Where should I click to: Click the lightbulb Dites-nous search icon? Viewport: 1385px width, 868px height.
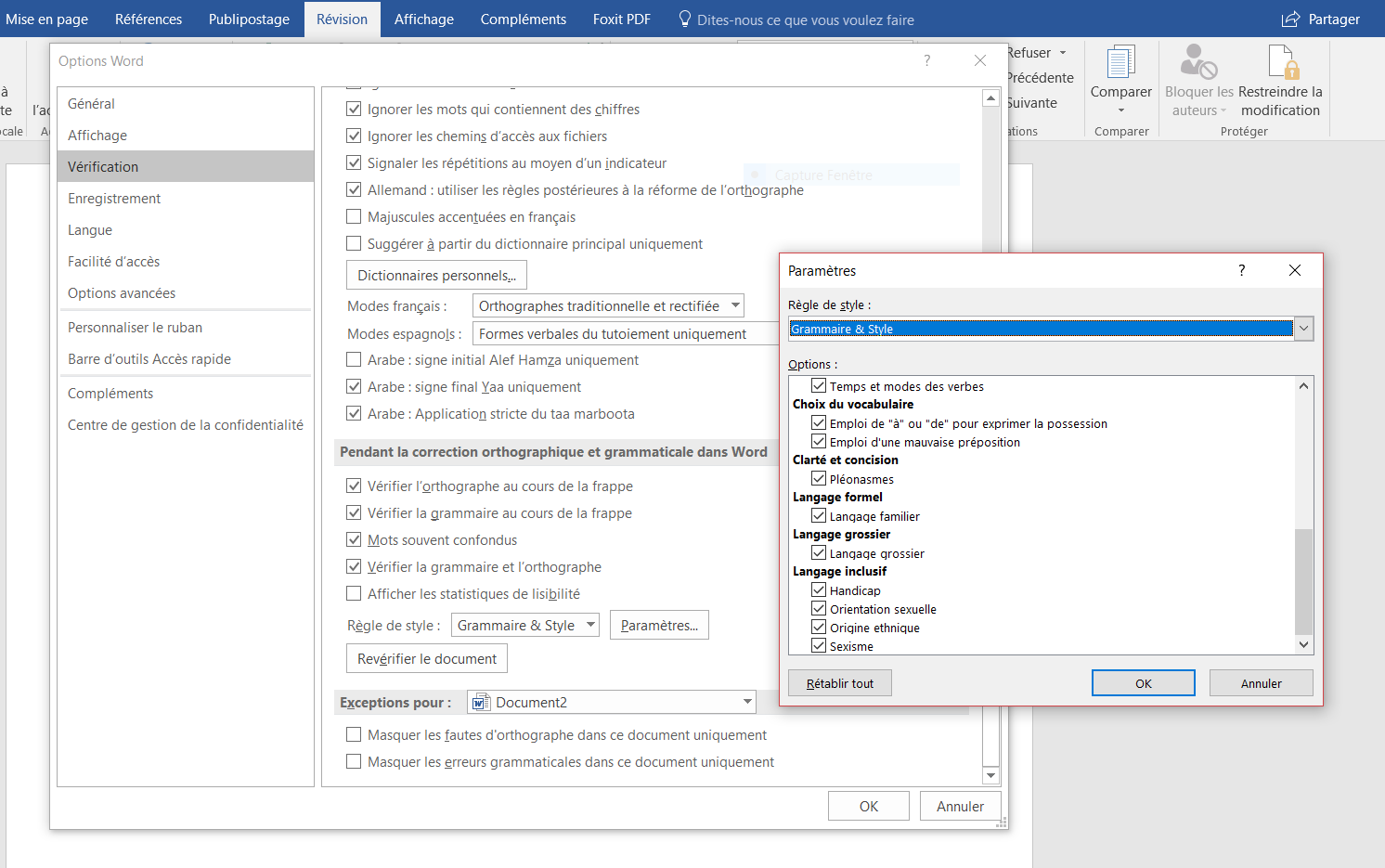point(684,19)
